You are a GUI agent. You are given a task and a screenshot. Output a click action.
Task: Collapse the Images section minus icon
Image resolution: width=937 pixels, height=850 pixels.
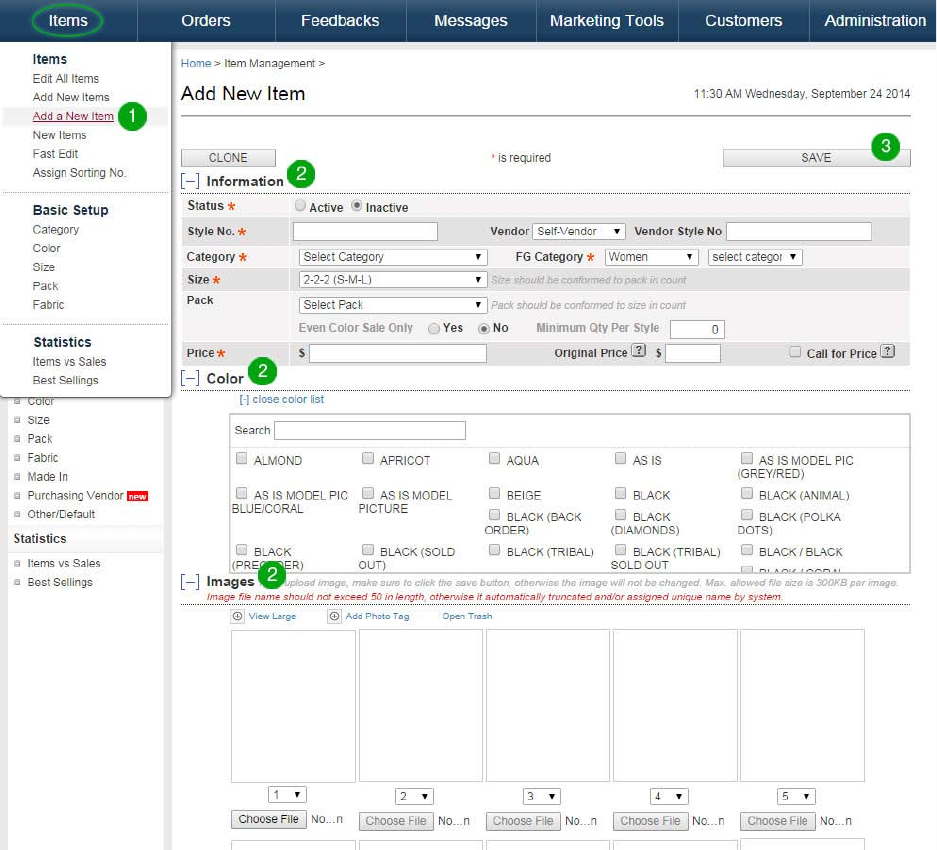point(190,581)
